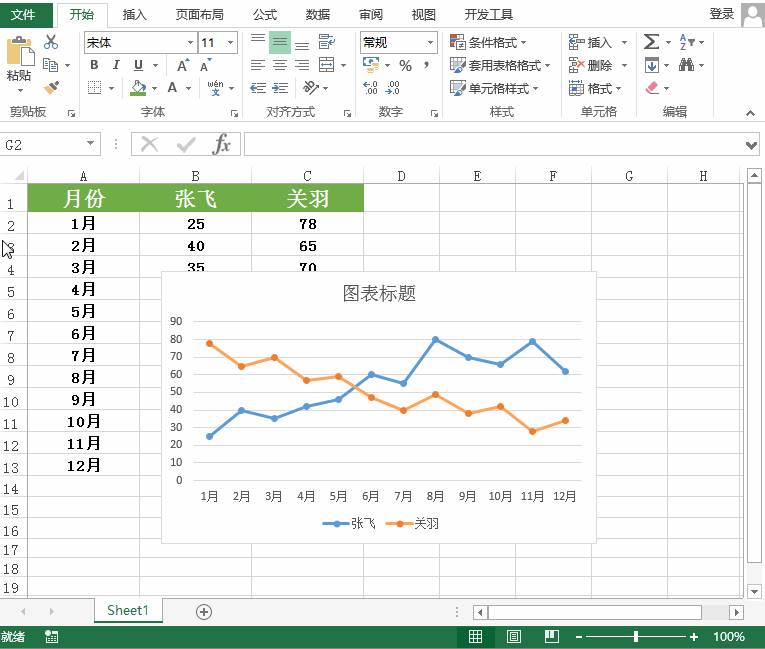Open the font size dropdown
765x649 pixels.
point(231,42)
